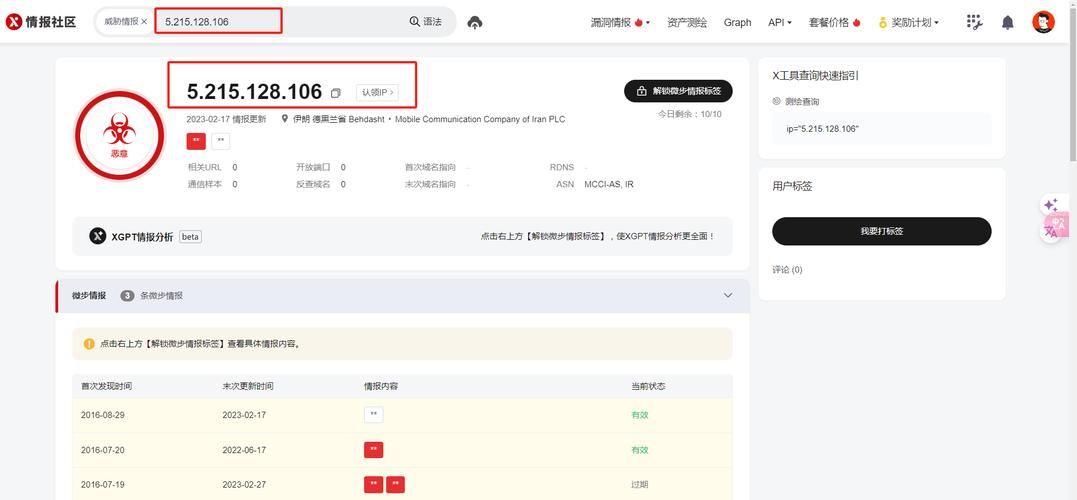Click the ASN value MCCI-AS, IR

pyautogui.click(x=609, y=184)
